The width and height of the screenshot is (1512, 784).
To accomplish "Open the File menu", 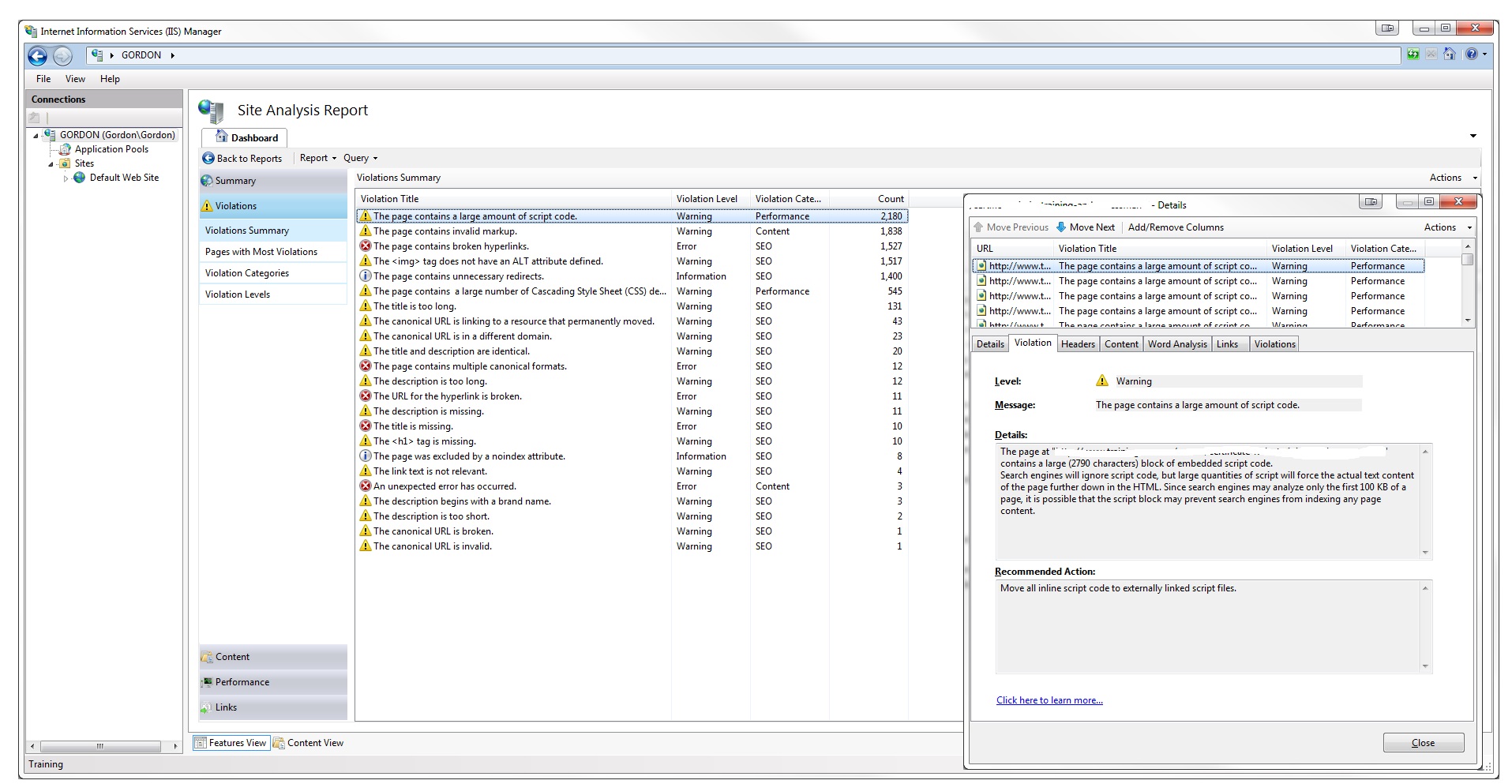I will (43, 79).
